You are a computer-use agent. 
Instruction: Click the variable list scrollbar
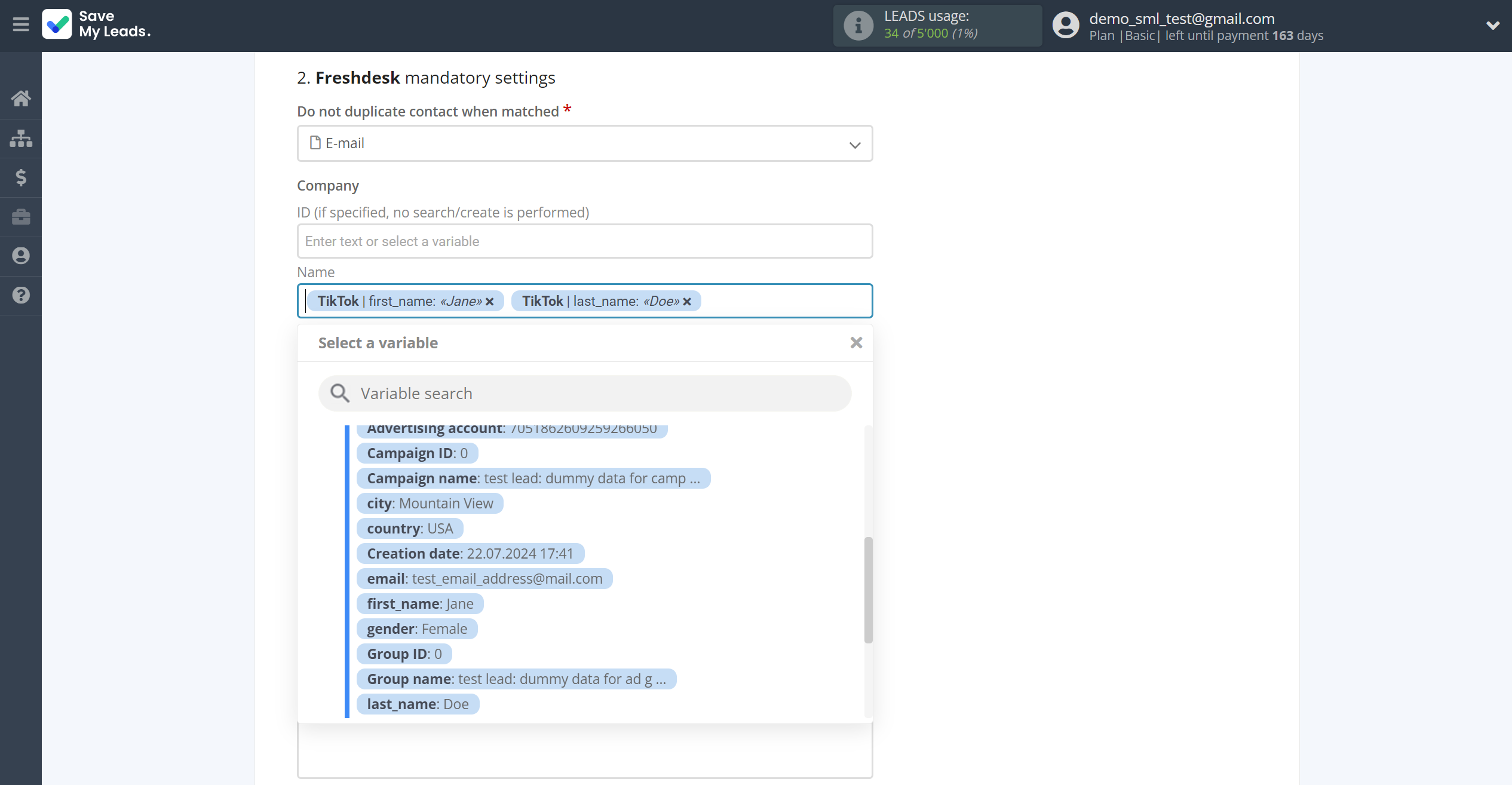coord(869,590)
